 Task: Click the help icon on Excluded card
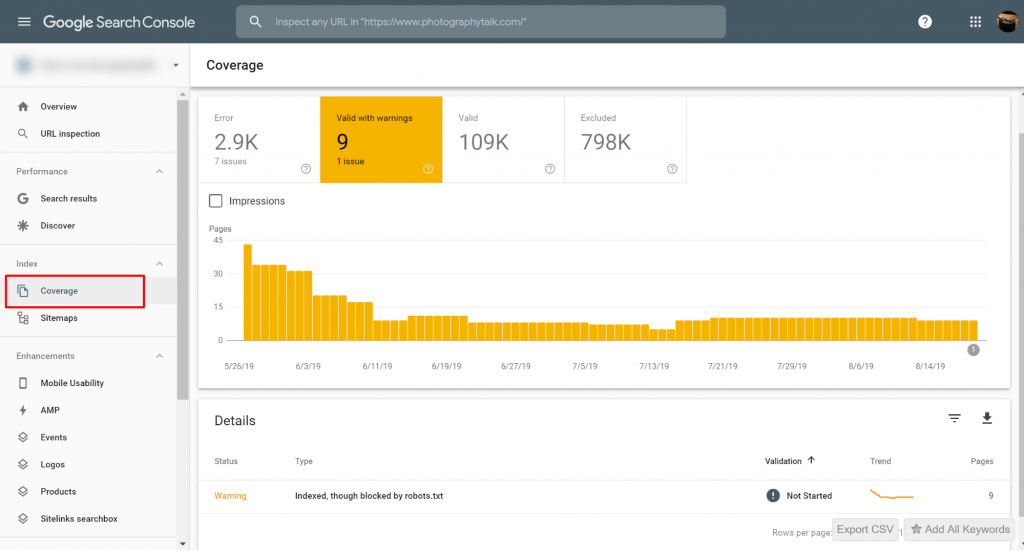click(672, 169)
